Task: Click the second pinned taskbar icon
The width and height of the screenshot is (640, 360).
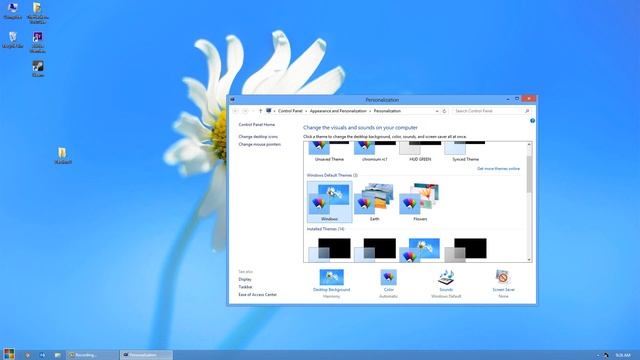Action: [x=27, y=355]
